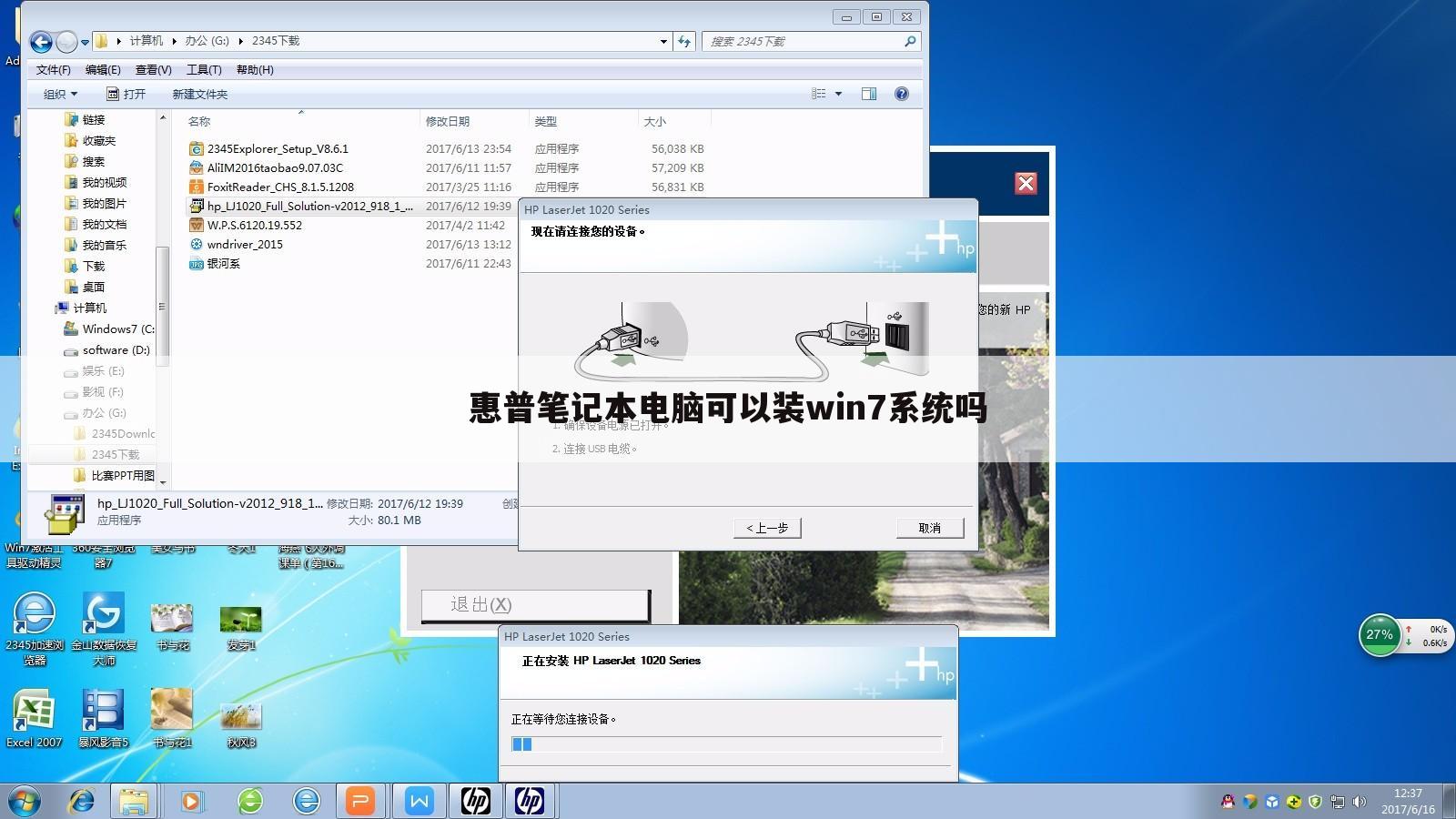The height and width of the screenshot is (819, 1456).
Task: Open 2345加速浏览器 desktop icon
Action: tap(35, 628)
